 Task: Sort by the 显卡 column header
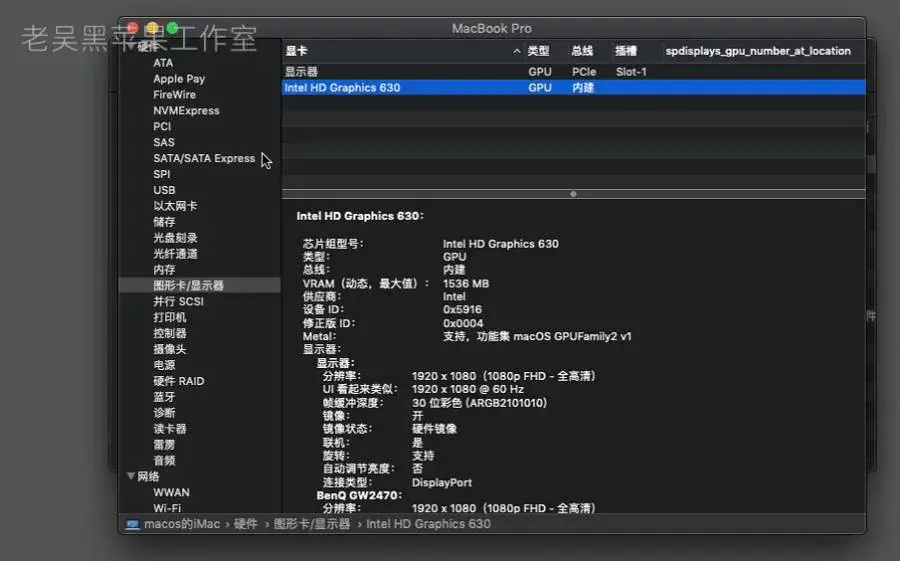296,51
